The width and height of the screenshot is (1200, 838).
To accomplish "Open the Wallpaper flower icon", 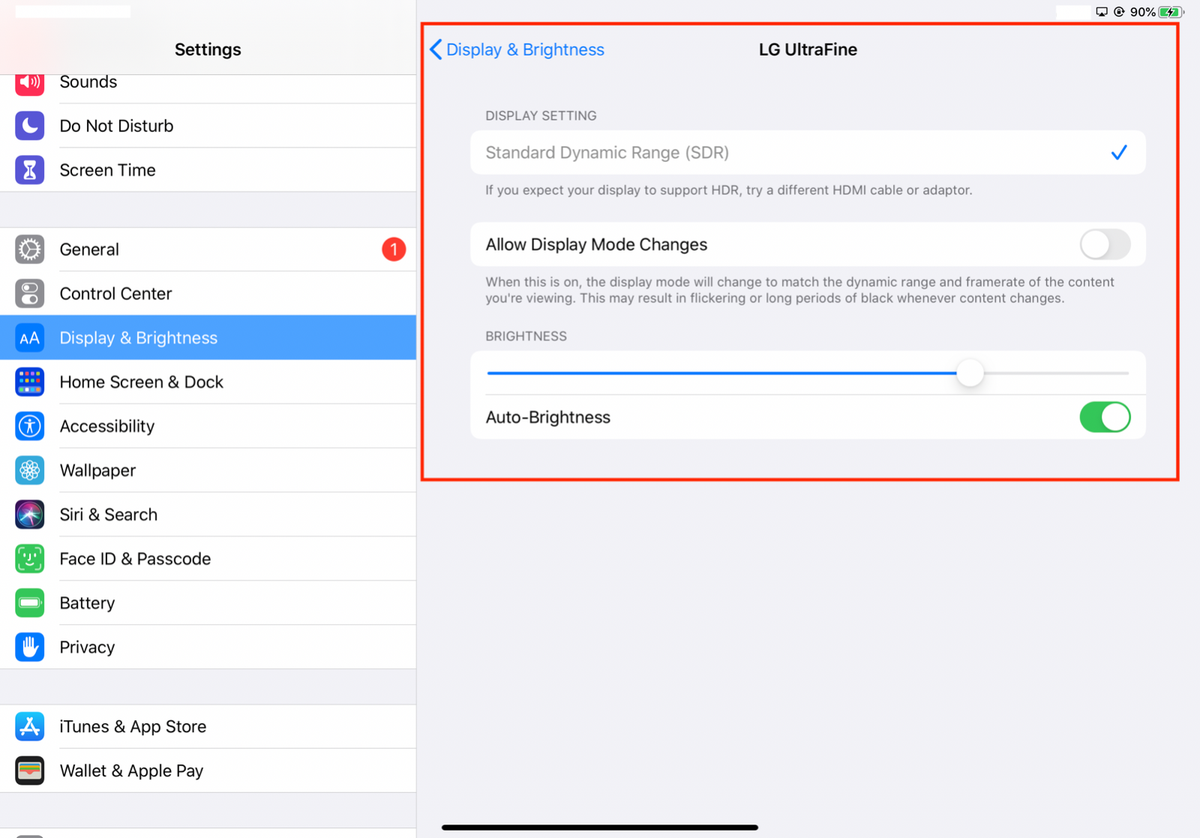I will (30, 470).
